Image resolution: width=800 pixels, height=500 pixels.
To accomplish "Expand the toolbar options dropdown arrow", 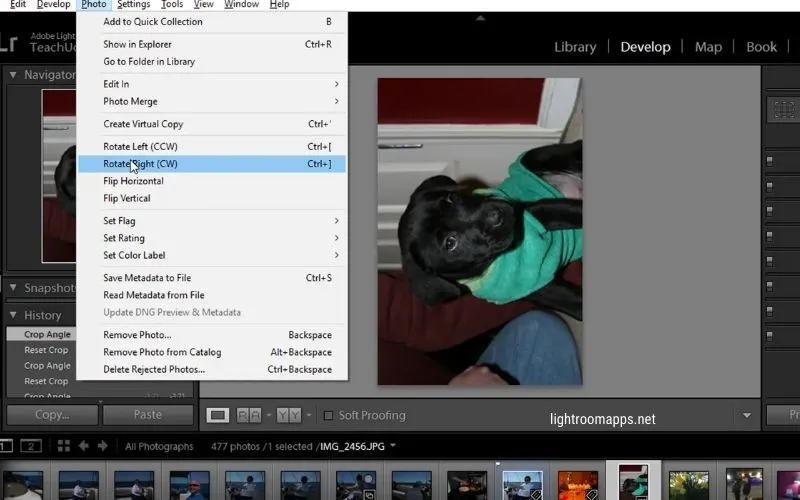I will tap(746, 415).
